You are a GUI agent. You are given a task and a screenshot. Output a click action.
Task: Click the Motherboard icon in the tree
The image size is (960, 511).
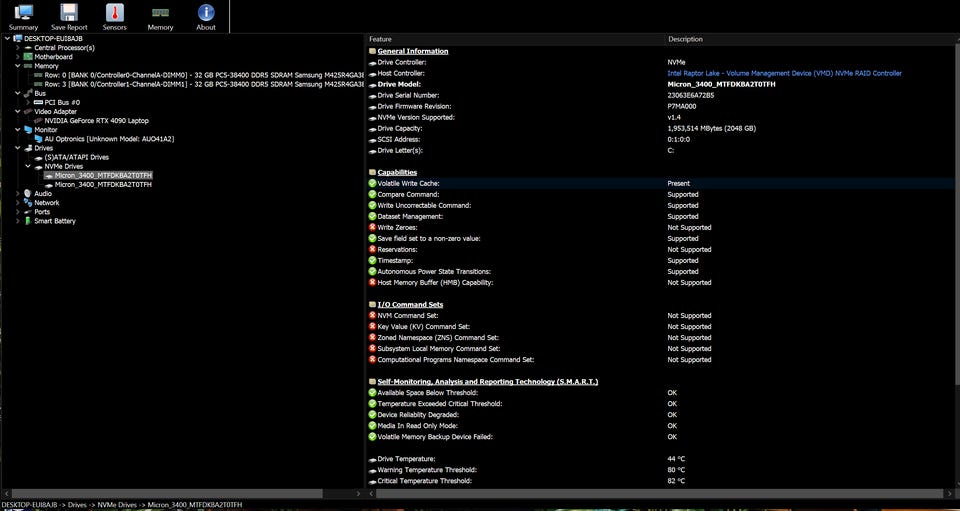pyautogui.click(x=28, y=57)
